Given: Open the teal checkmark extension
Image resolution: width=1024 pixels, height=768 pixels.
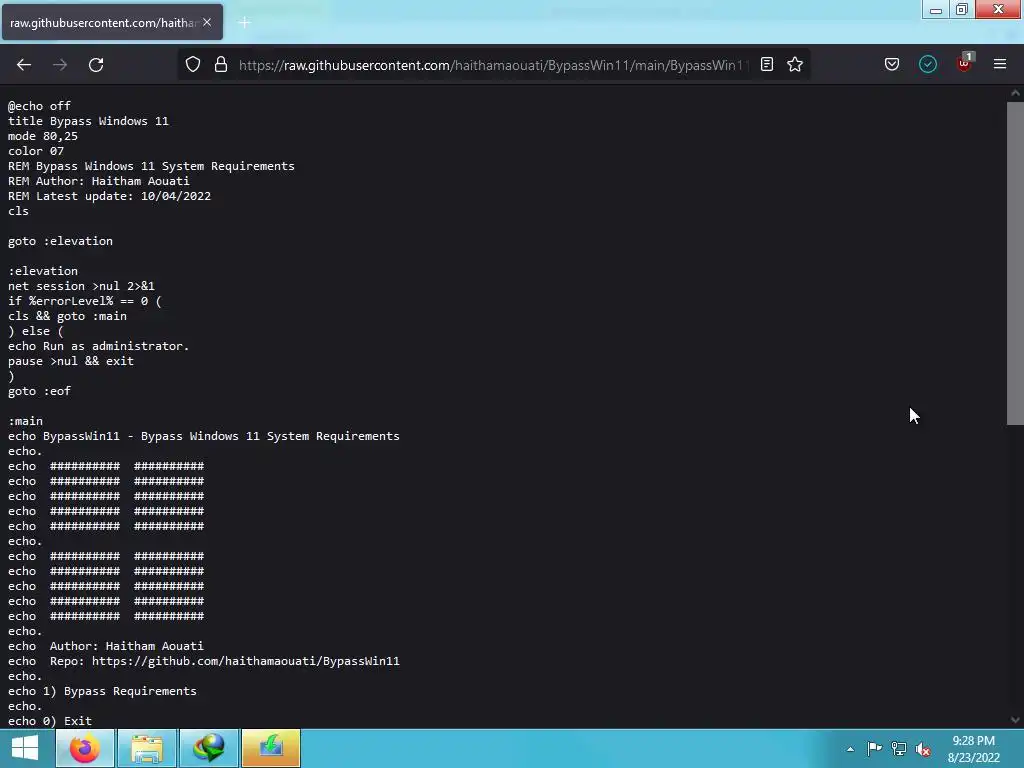Looking at the screenshot, I should click(928, 65).
